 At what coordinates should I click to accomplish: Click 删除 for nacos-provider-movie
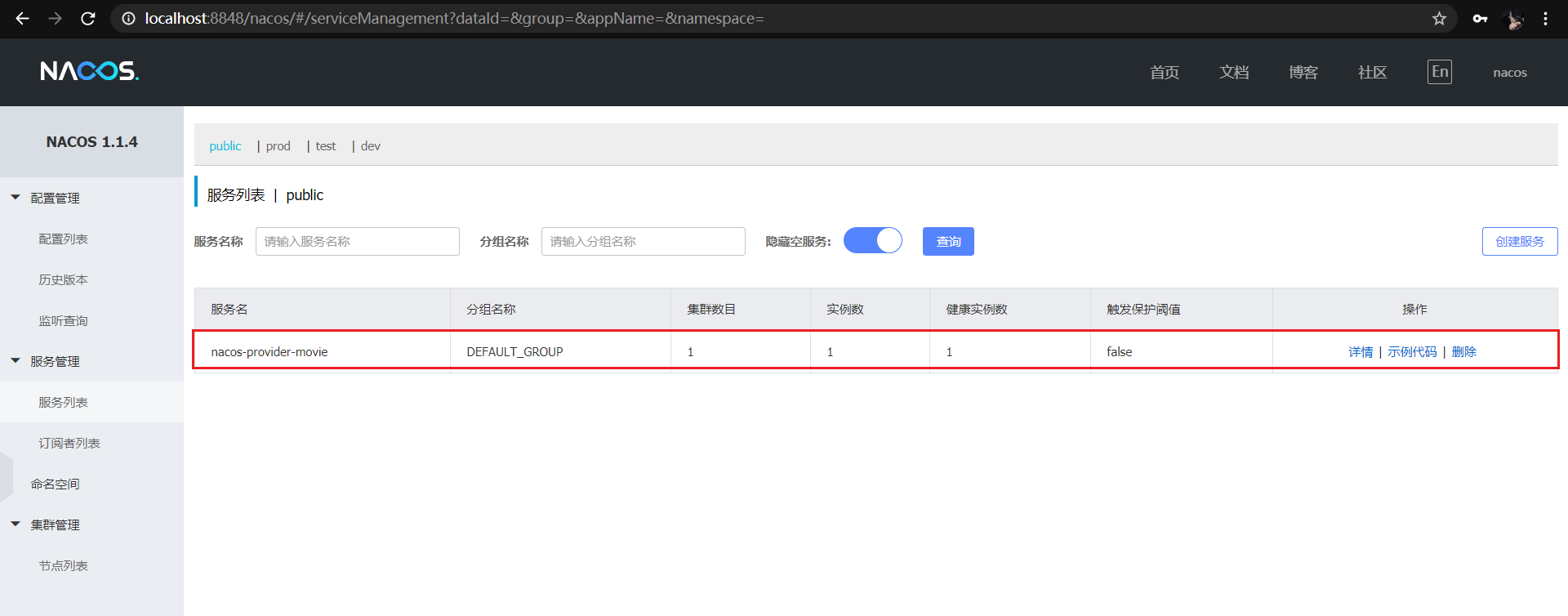(1463, 351)
